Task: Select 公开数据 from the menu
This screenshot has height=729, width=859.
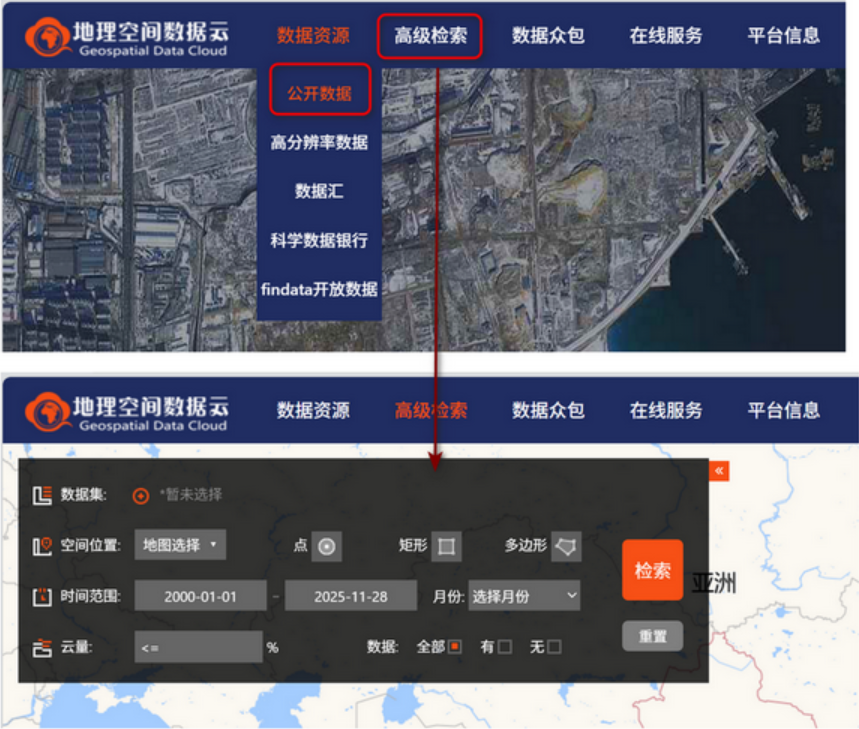Action: pyautogui.click(x=320, y=90)
